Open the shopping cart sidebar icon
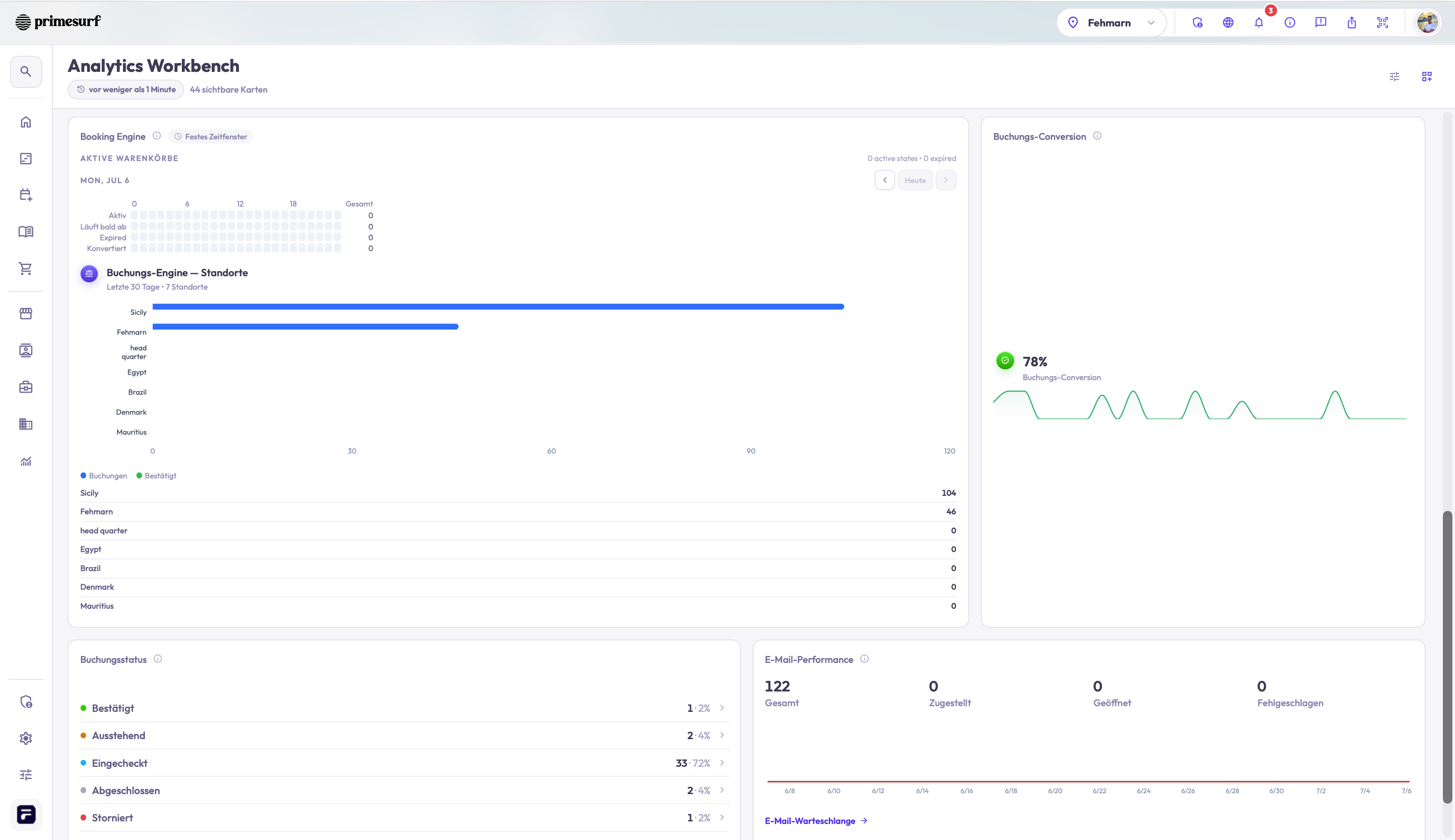The width and height of the screenshot is (1455, 840). point(26,269)
